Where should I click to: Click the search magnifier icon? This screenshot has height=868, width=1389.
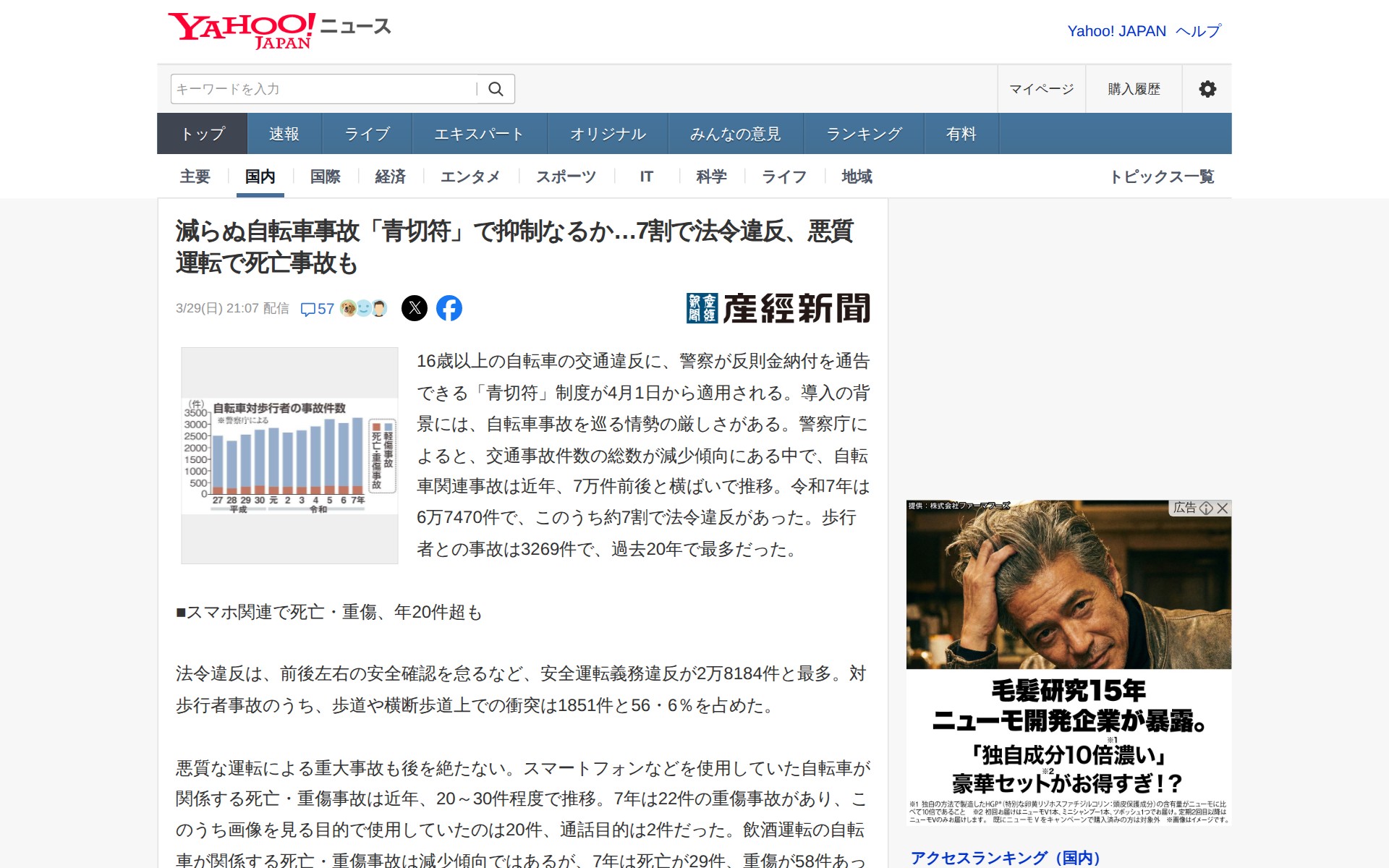(496, 89)
